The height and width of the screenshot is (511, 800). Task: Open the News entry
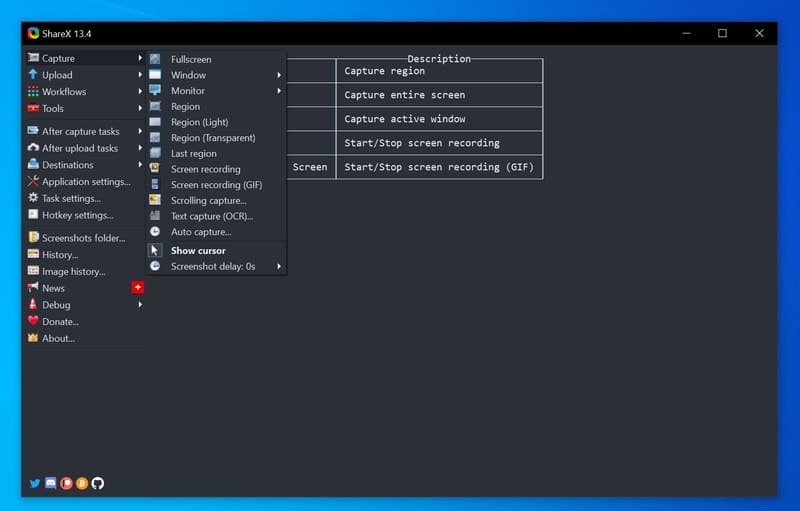coord(85,288)
